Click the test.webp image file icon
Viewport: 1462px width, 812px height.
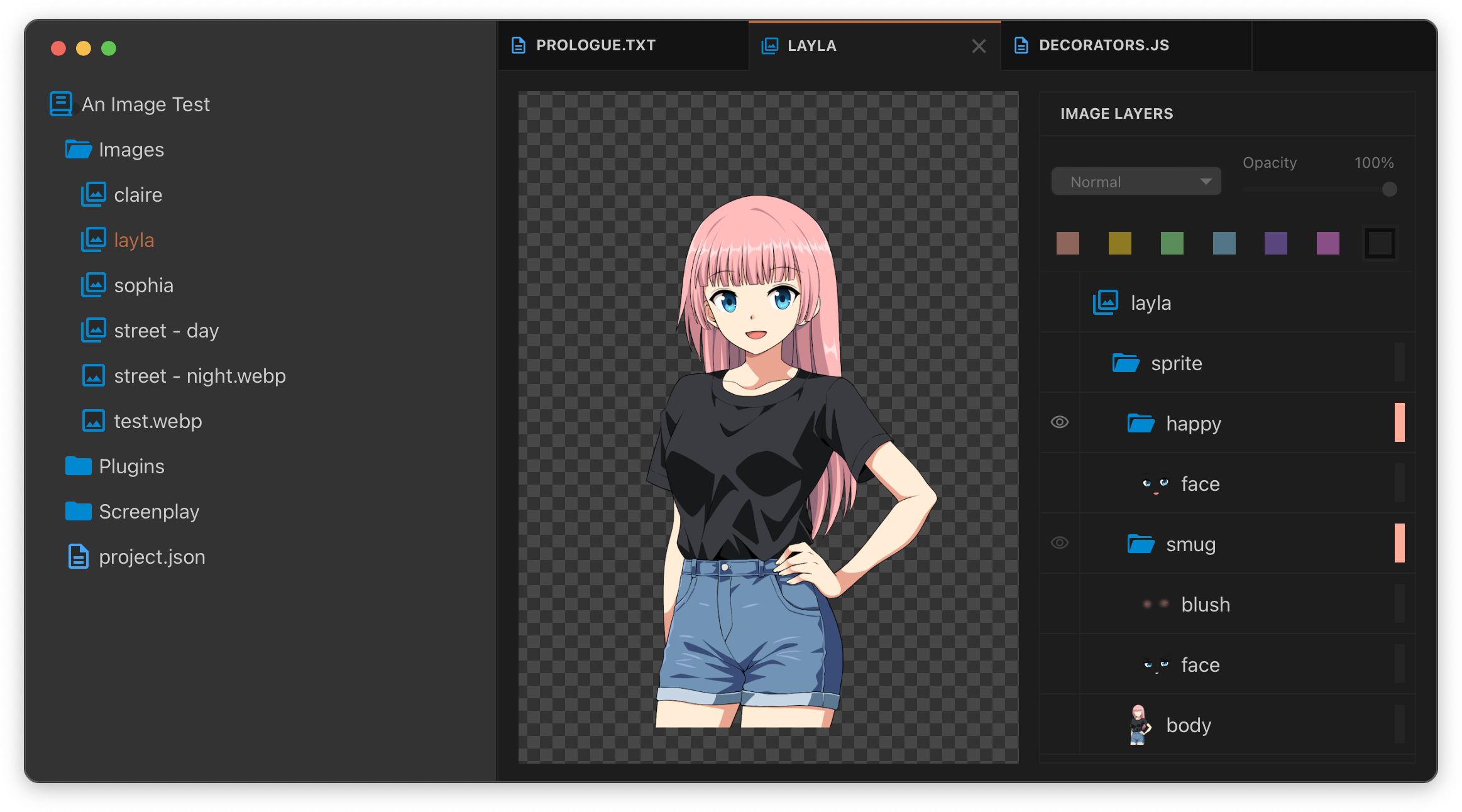point(94,420)
